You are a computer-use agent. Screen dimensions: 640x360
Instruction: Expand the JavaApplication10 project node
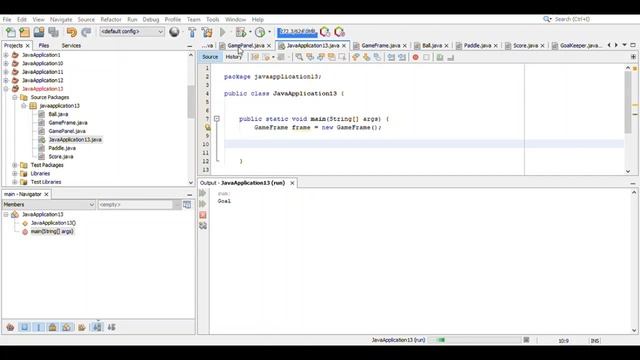tap(6, 63)
